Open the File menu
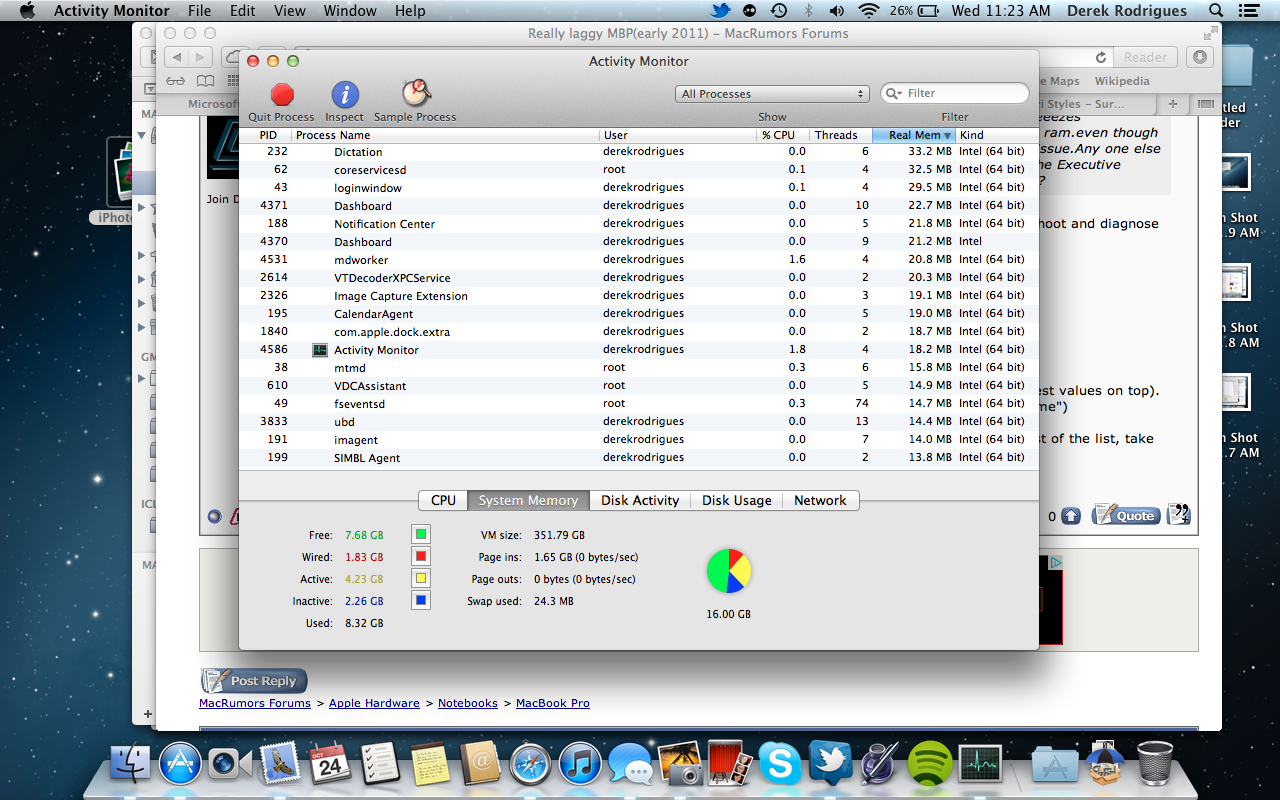 pos(199,11)
